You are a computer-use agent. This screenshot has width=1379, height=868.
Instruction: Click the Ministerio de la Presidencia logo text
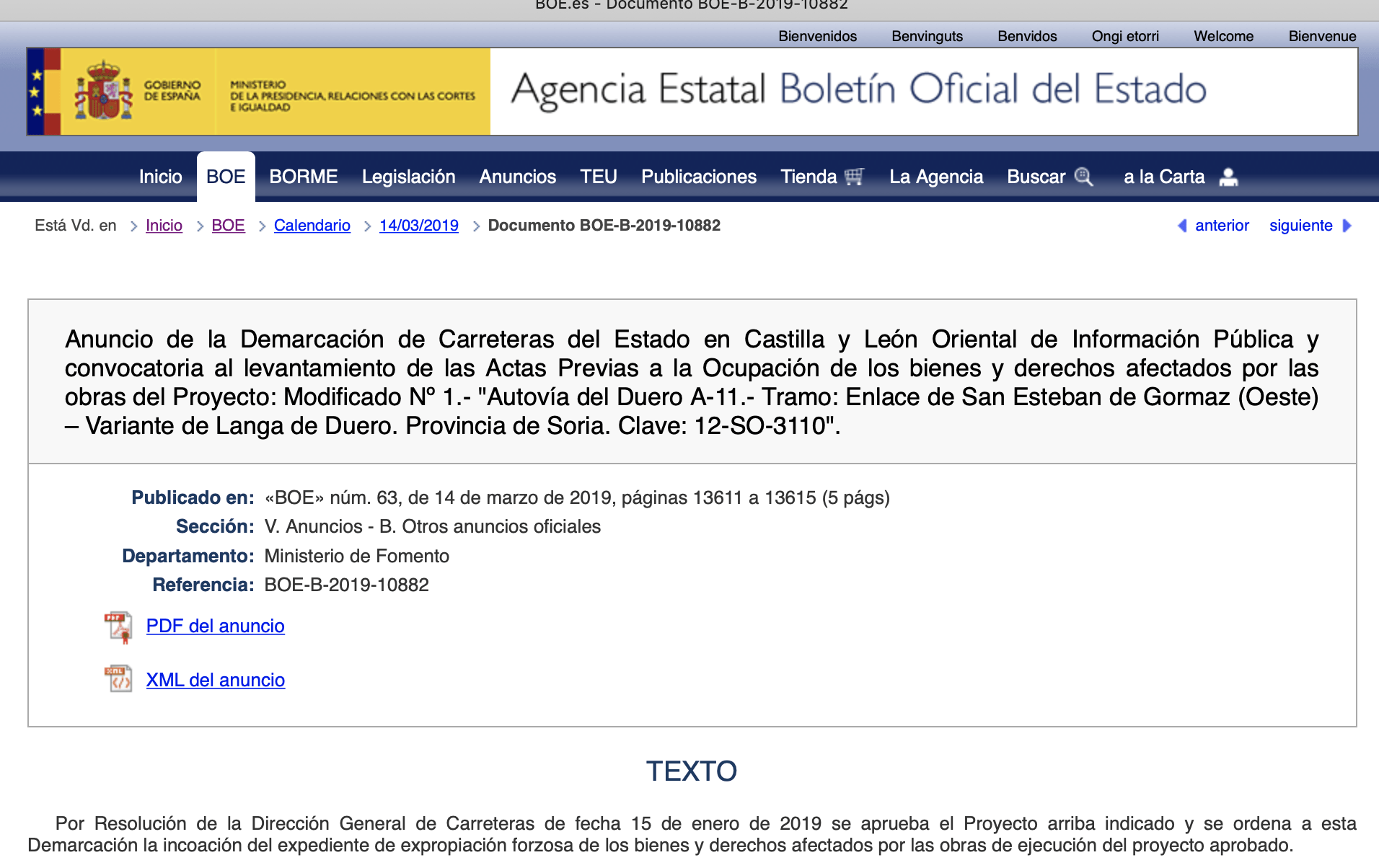click(x=353, y=96)
